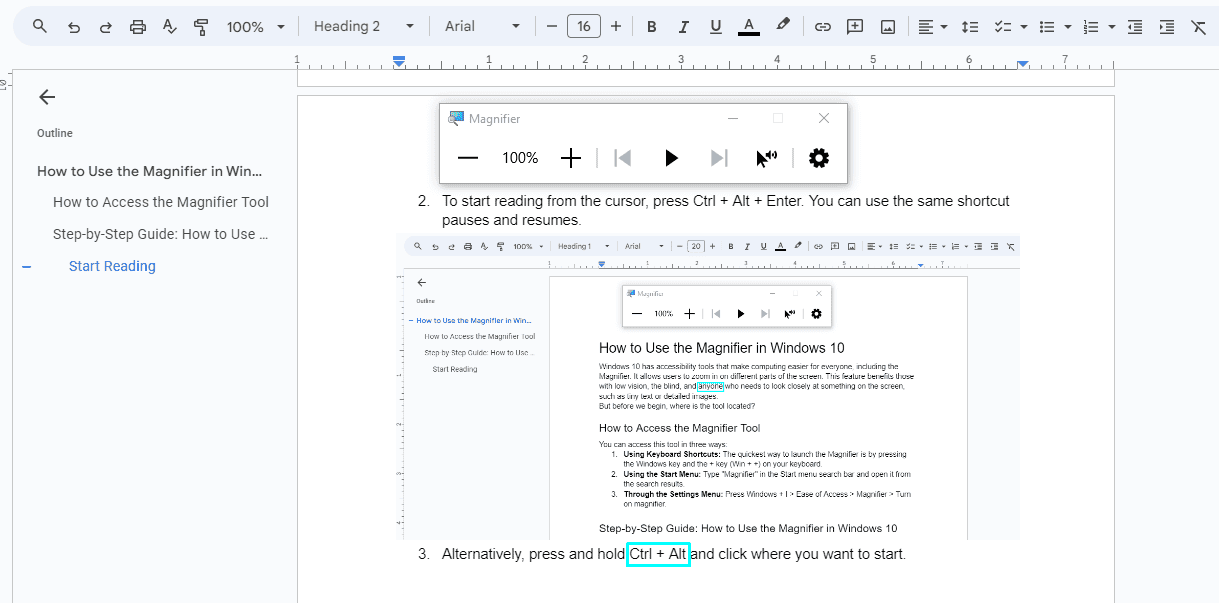
Task: Go to Start Reading in the outline
Action: click(x=112, y=266)
